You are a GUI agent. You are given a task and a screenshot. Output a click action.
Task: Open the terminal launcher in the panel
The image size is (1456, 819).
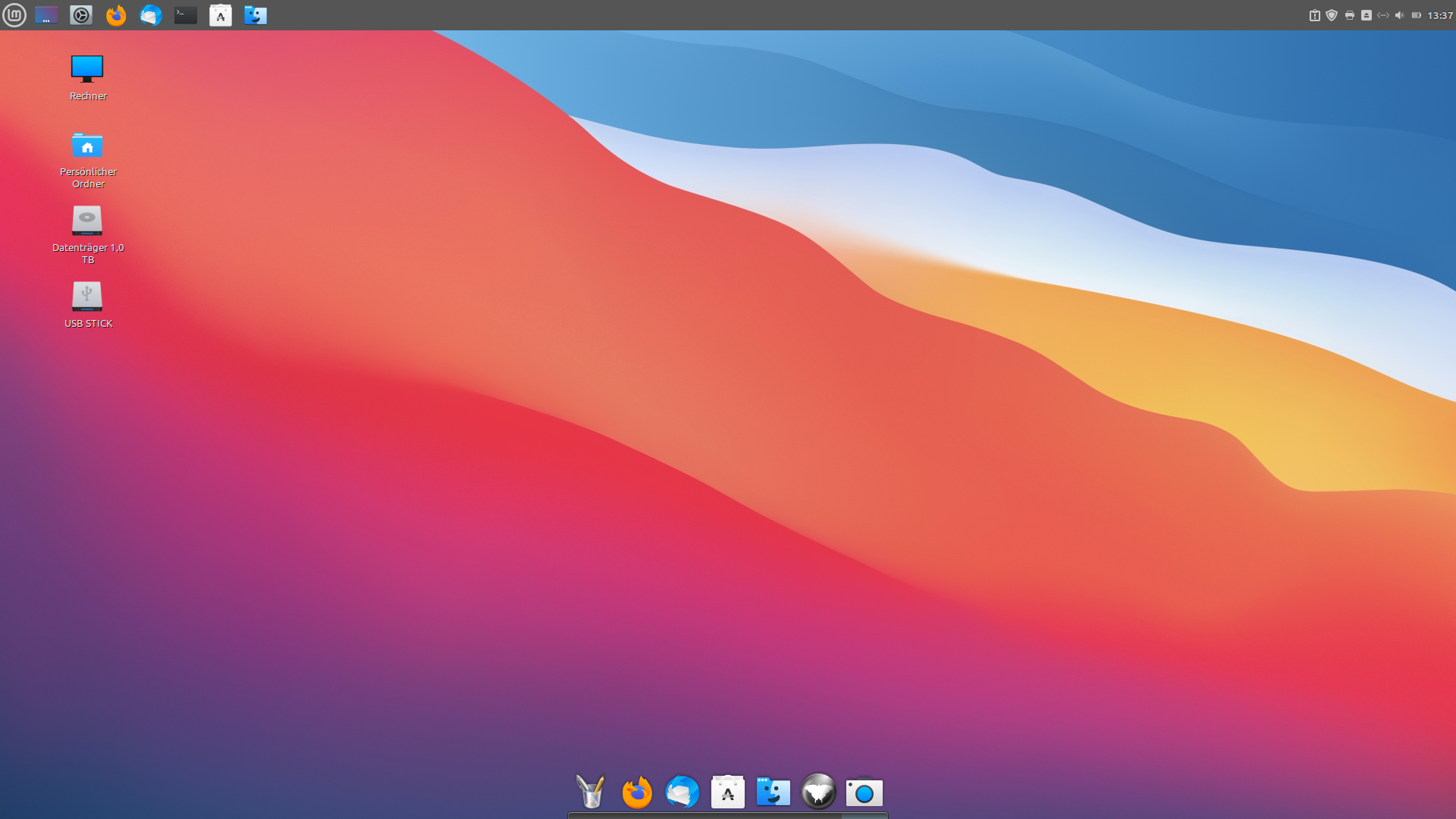(186, 15)
